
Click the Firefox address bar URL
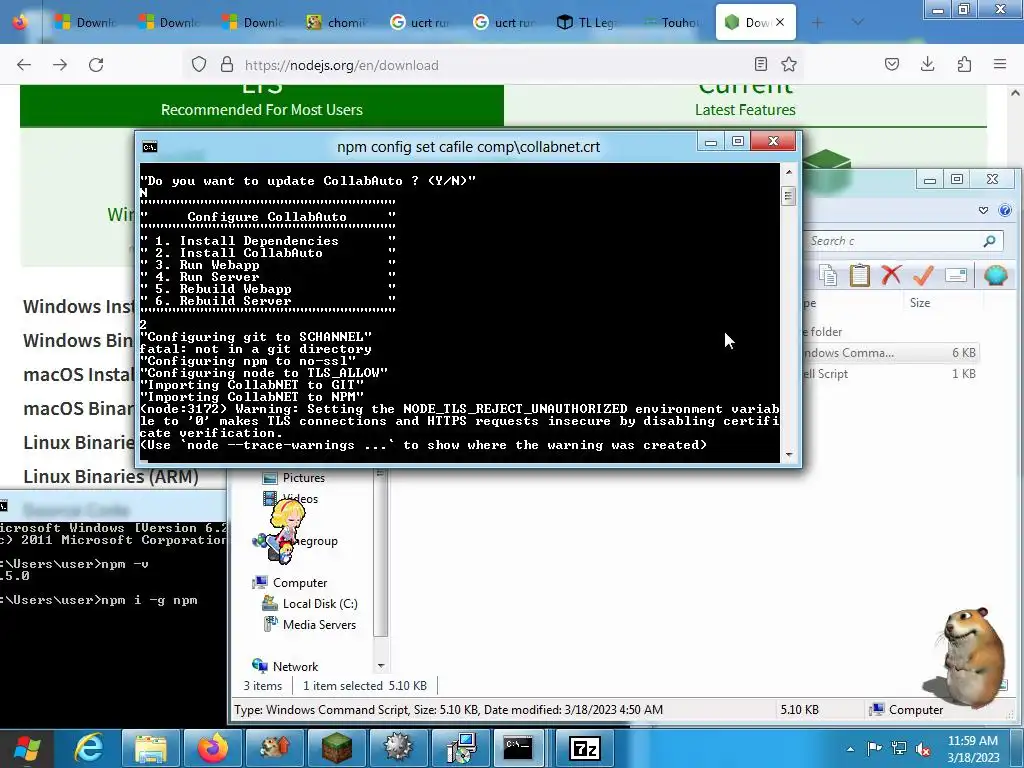(342, 65)
